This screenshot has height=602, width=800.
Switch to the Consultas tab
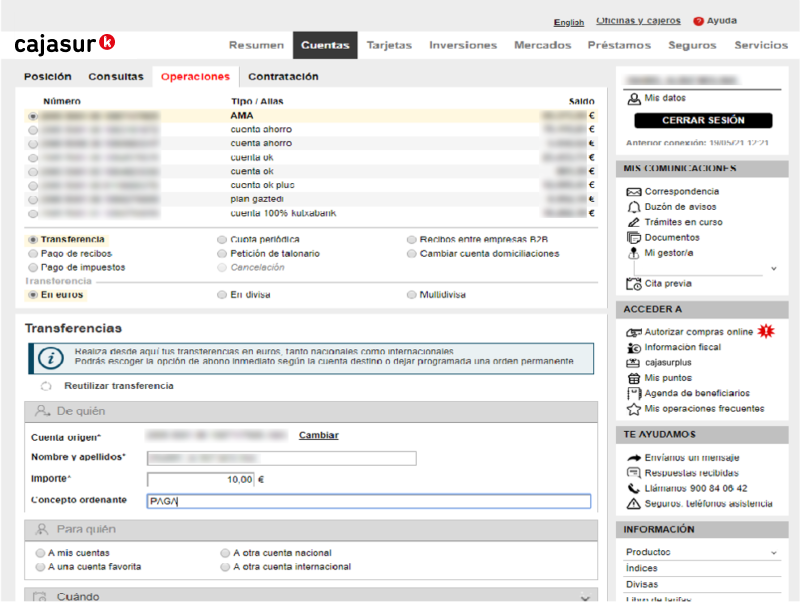[x=115, y=77]
